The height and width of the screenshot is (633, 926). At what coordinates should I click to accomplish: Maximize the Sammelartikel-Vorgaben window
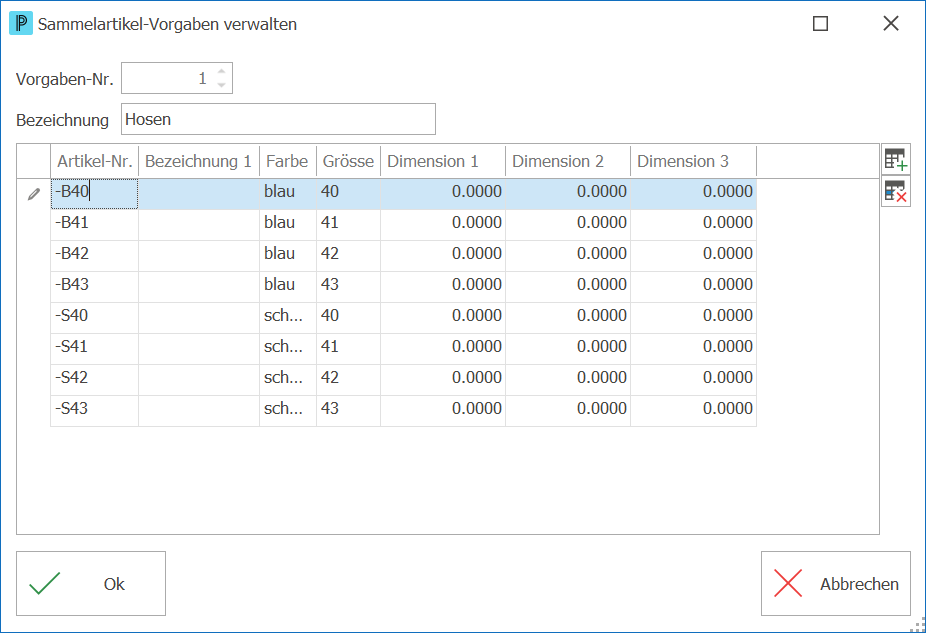pos(820,24)
